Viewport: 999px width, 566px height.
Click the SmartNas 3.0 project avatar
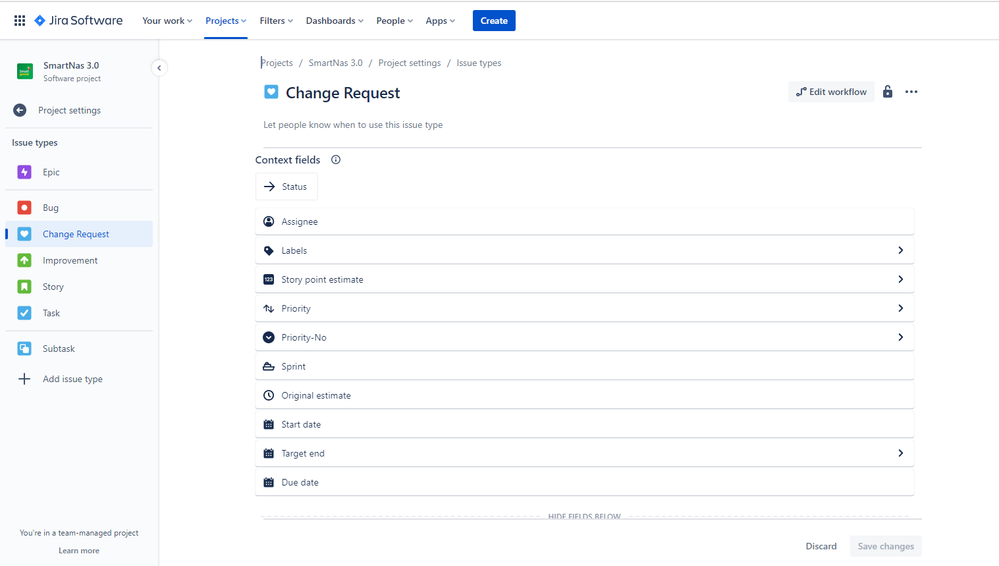[25, 71]
